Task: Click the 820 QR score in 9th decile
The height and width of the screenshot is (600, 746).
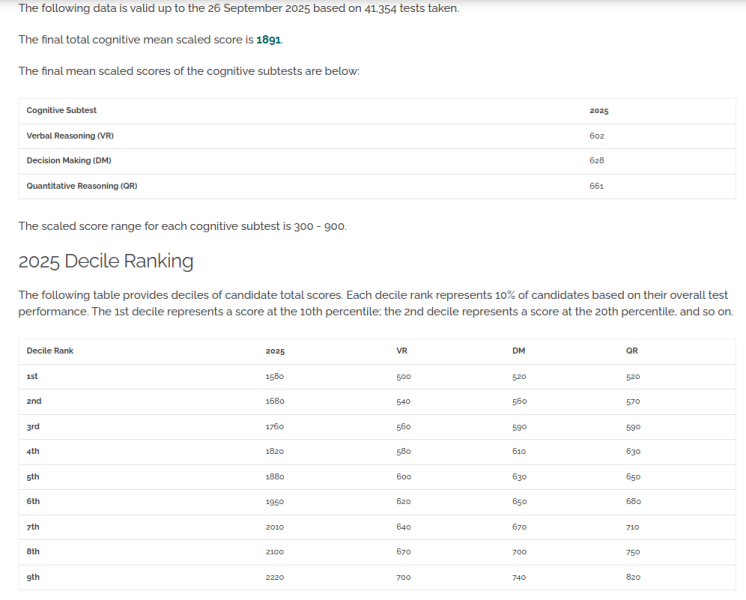Action: (633, 577)
